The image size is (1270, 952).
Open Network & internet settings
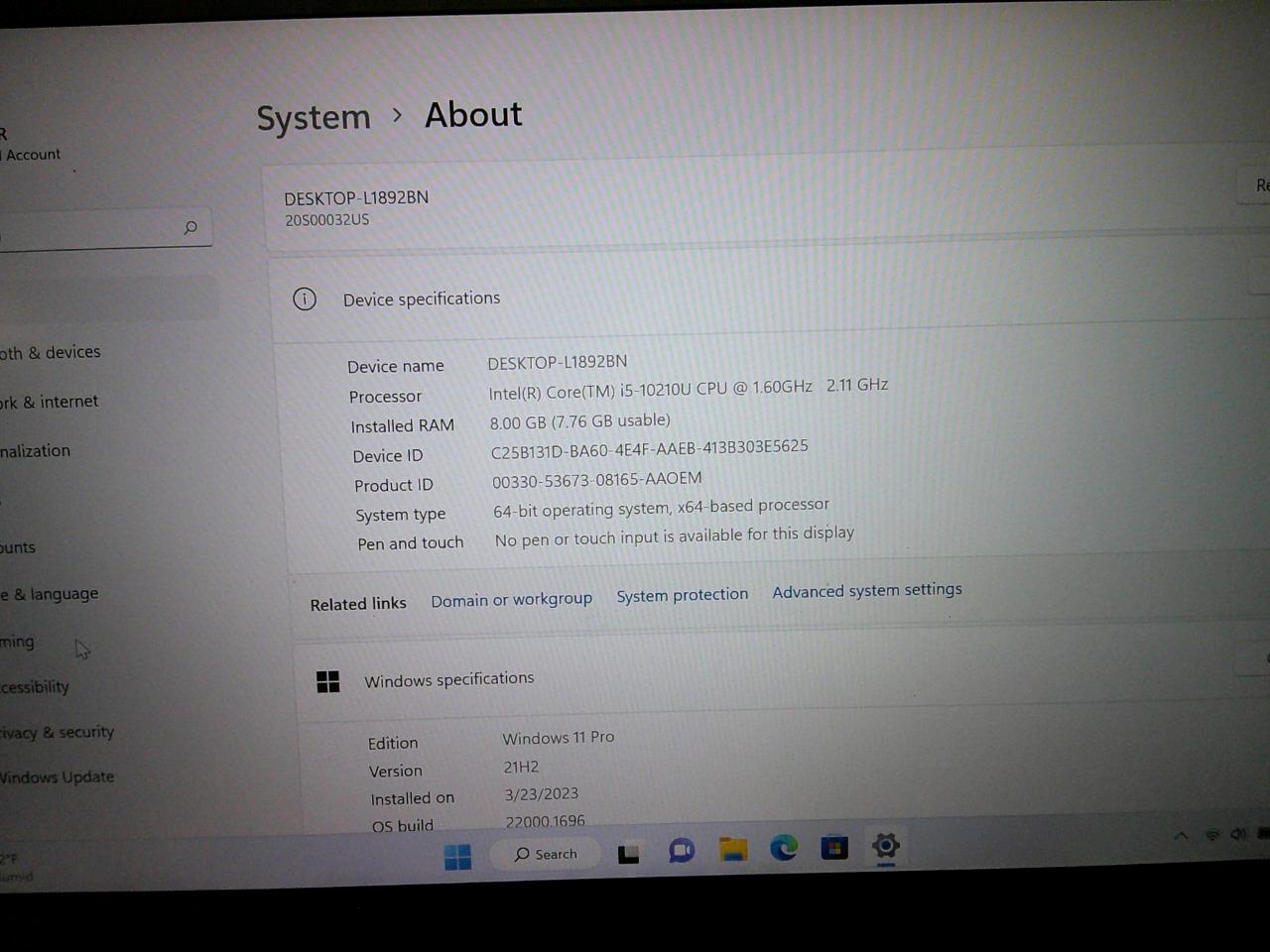50,402
